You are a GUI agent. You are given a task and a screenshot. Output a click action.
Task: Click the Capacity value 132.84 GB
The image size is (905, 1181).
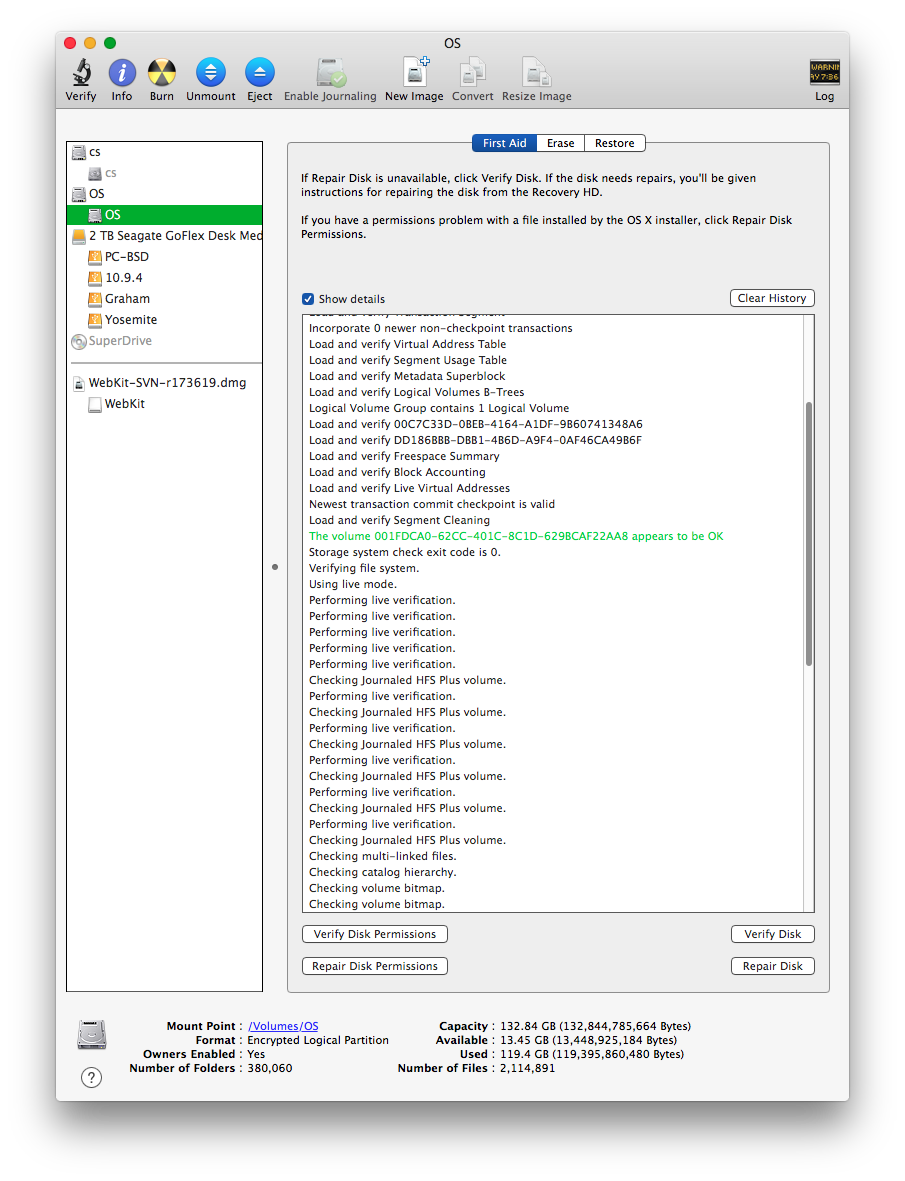tap(596, 1026)
